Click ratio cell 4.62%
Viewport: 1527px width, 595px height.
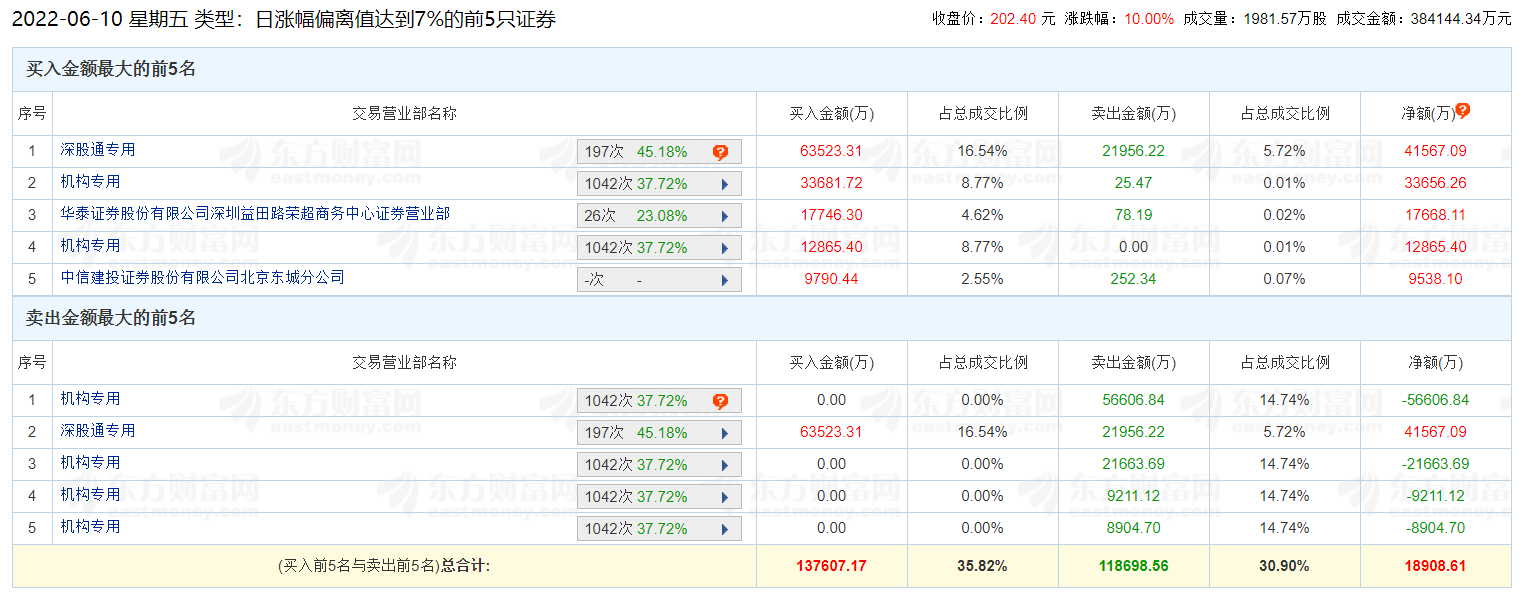click(x=983, y=215)
